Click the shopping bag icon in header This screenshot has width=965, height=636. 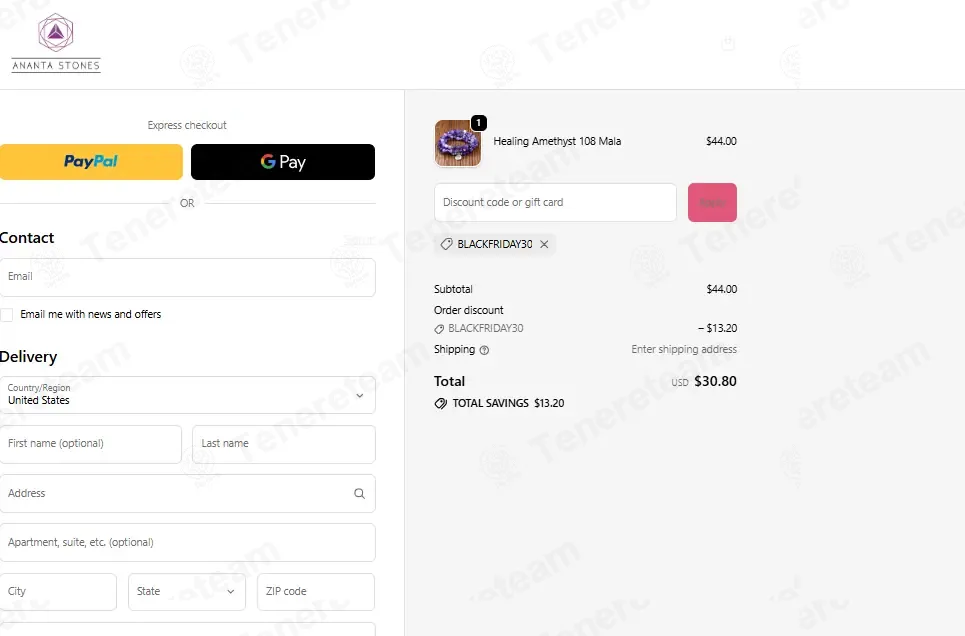[x=728, y=43]
